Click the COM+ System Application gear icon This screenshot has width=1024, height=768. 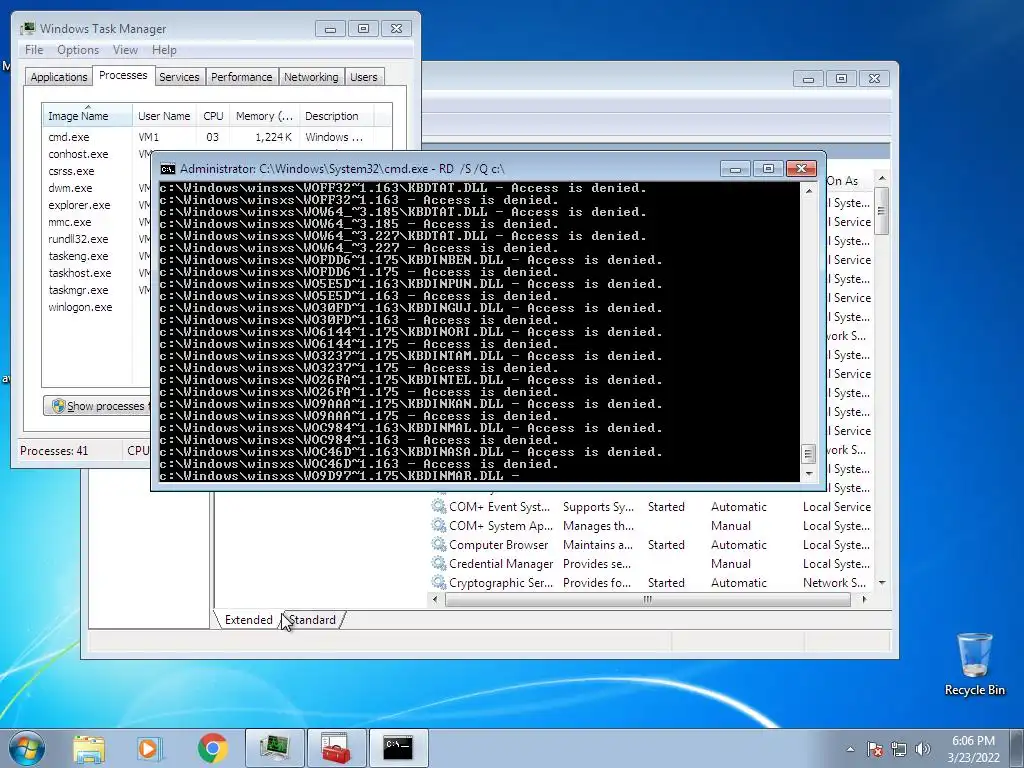(x=438, y=525)
